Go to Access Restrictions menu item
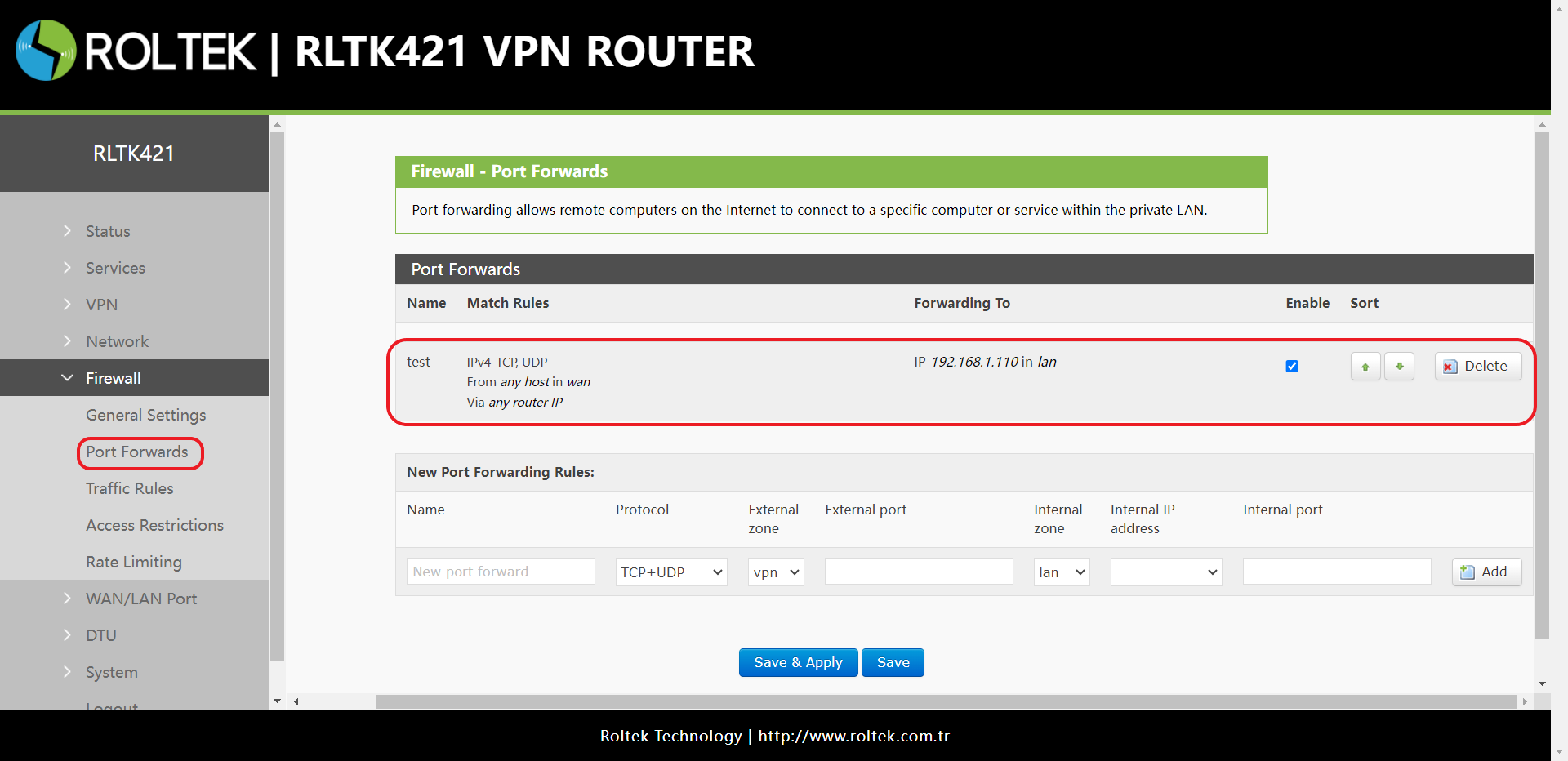This screenshot has height=761, width=1568. (154, 525)
